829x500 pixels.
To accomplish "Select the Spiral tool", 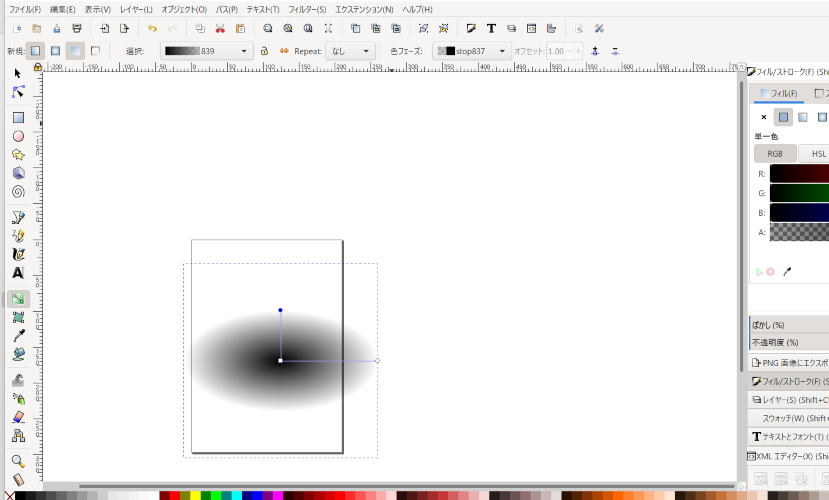I will pos(18,191).
